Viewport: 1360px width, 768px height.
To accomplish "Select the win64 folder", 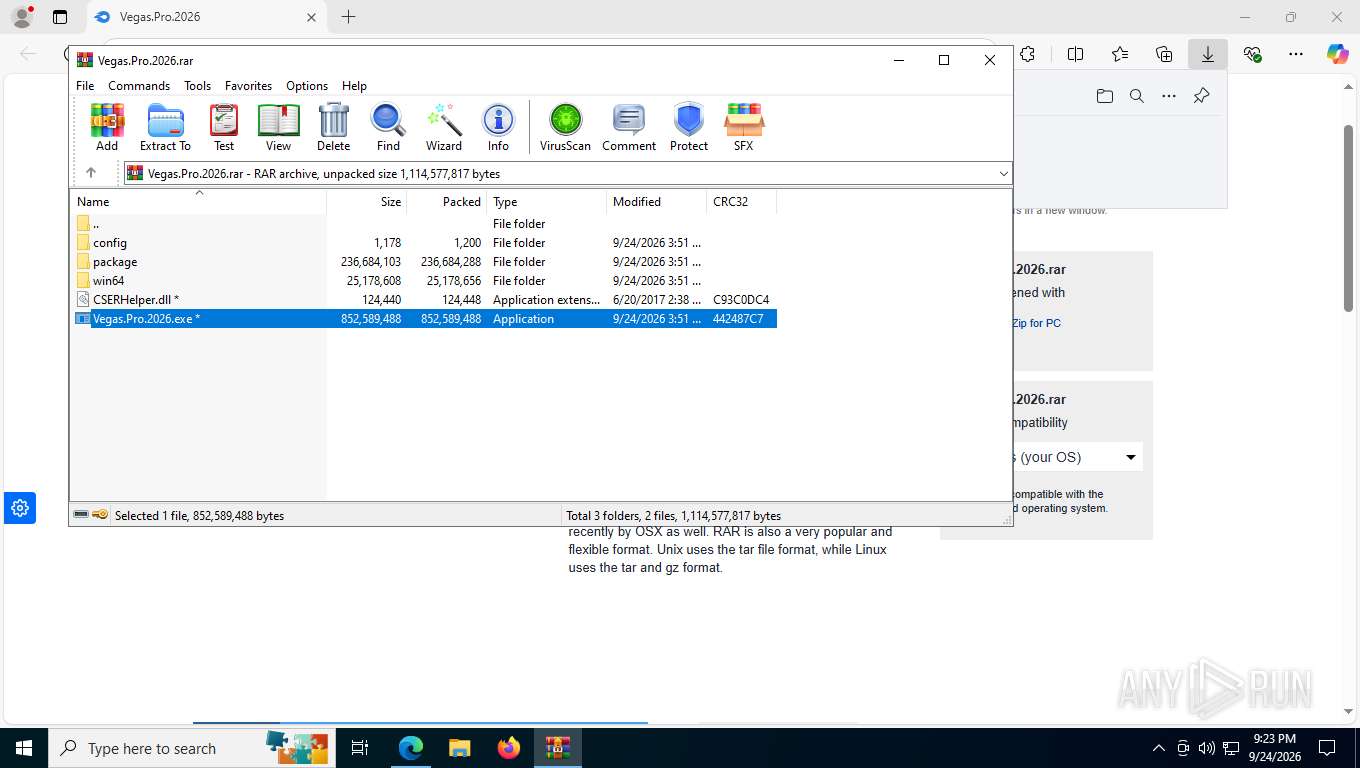I will 425,281.
